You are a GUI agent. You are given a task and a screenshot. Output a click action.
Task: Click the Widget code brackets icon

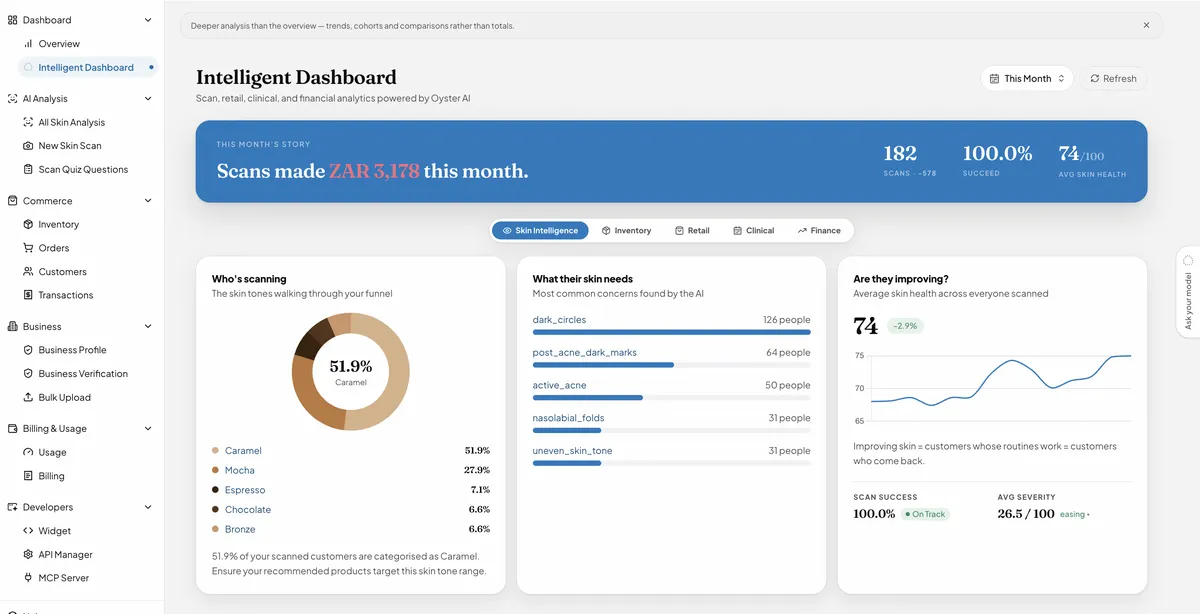pos(28,531)
